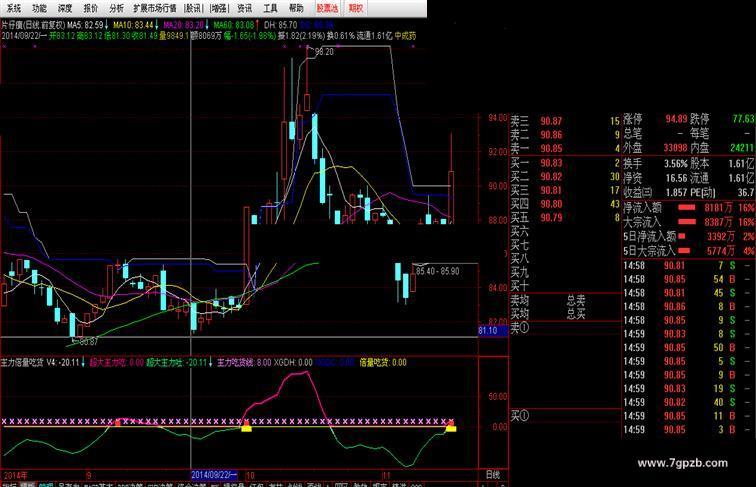Open the 深度 menu
This screenshot has width=756, height=487.
(x=65, y=8)
